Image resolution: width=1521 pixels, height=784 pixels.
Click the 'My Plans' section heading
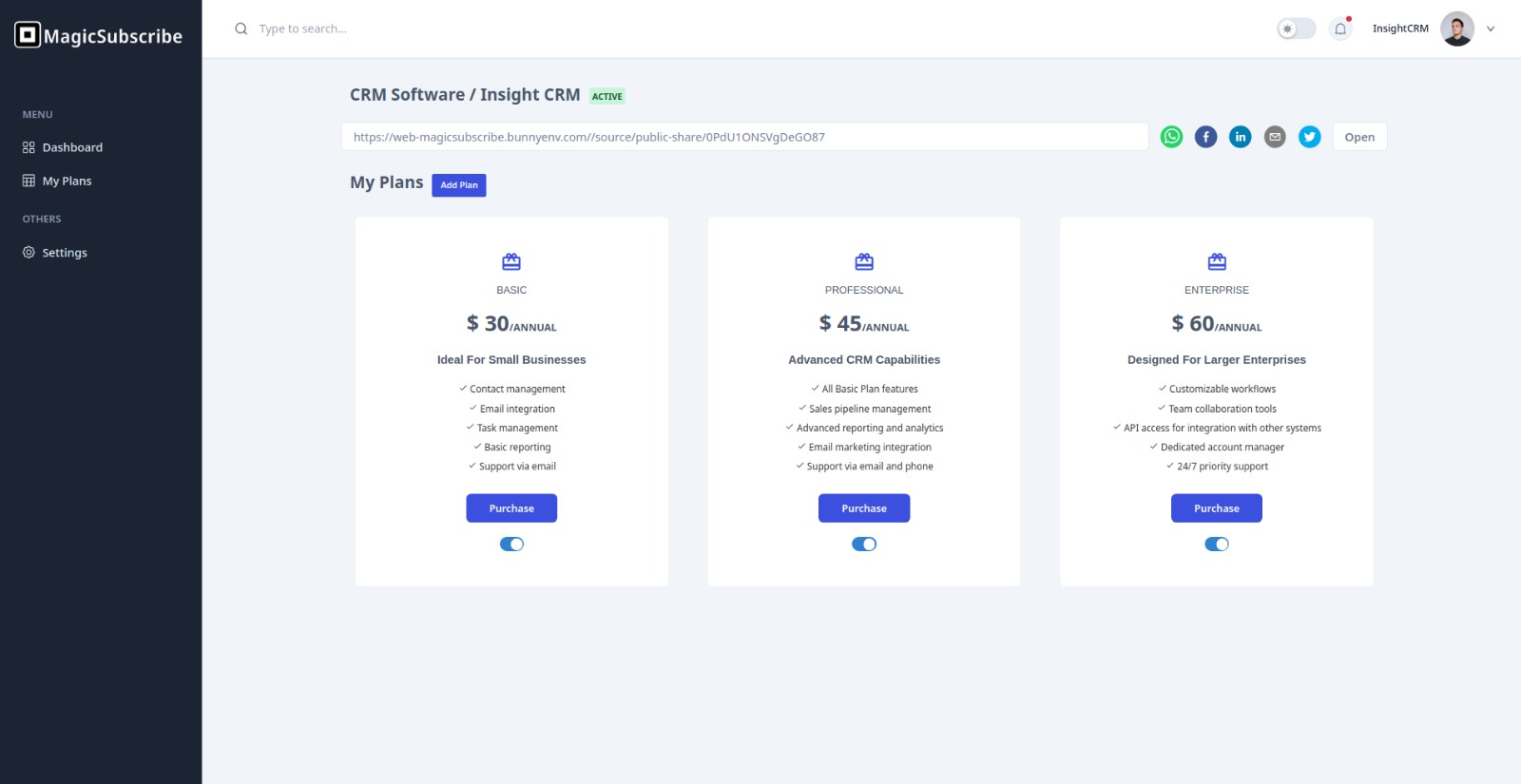(x=387, y=182)
